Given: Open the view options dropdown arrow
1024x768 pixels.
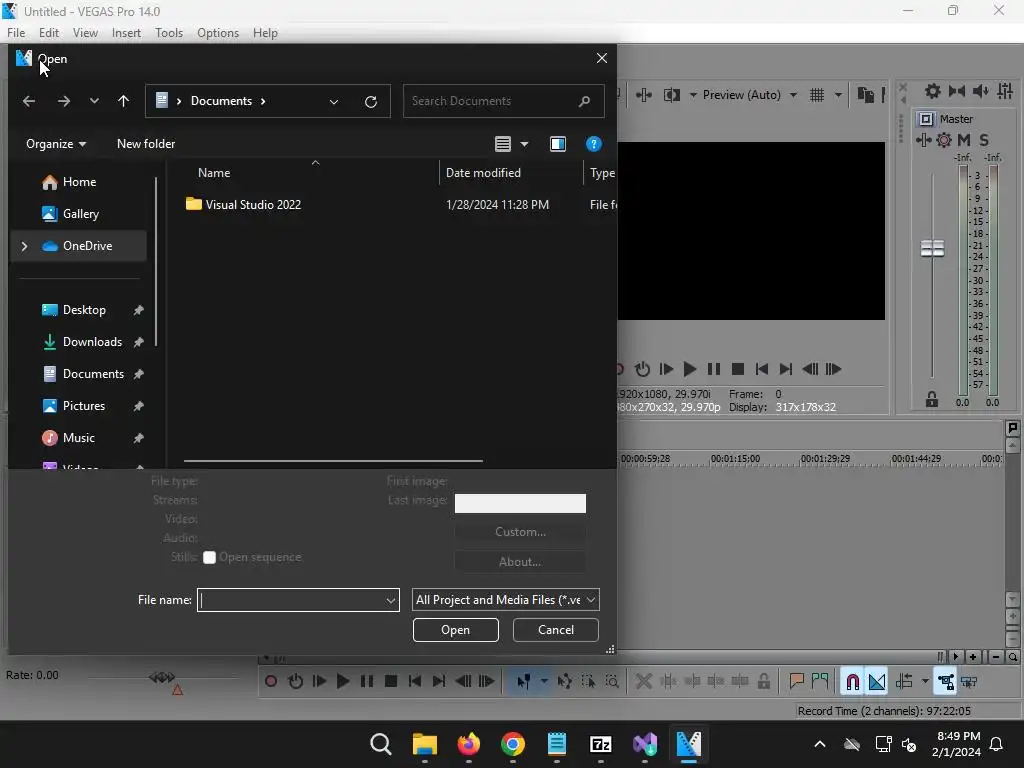Looking at the screenshot, I should tap(524, 144).
